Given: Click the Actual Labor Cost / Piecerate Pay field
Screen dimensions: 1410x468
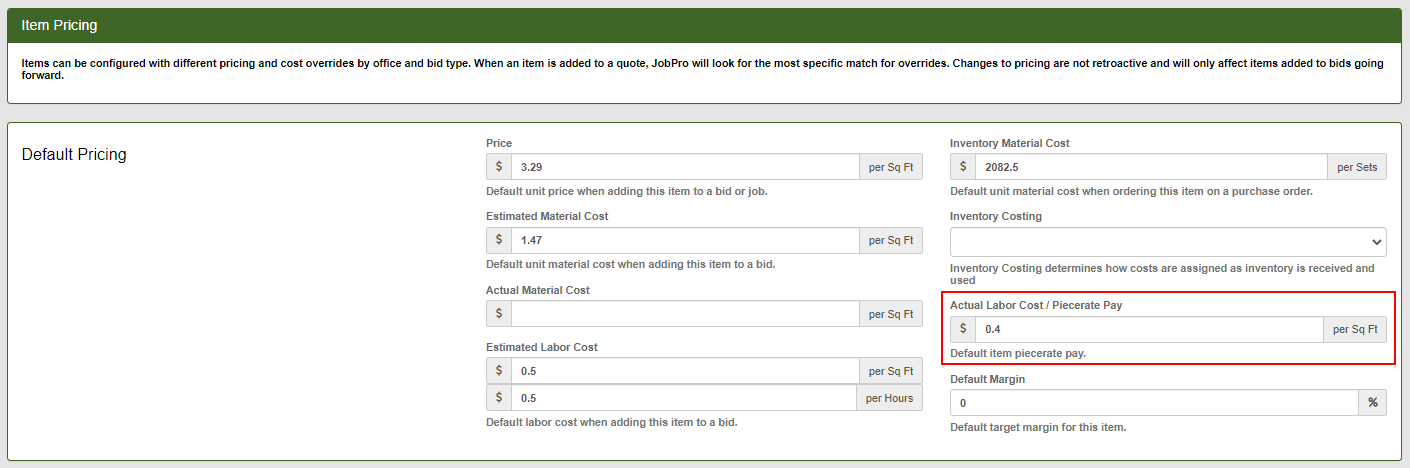Looking at the screenshot, I should point(1148,329).
